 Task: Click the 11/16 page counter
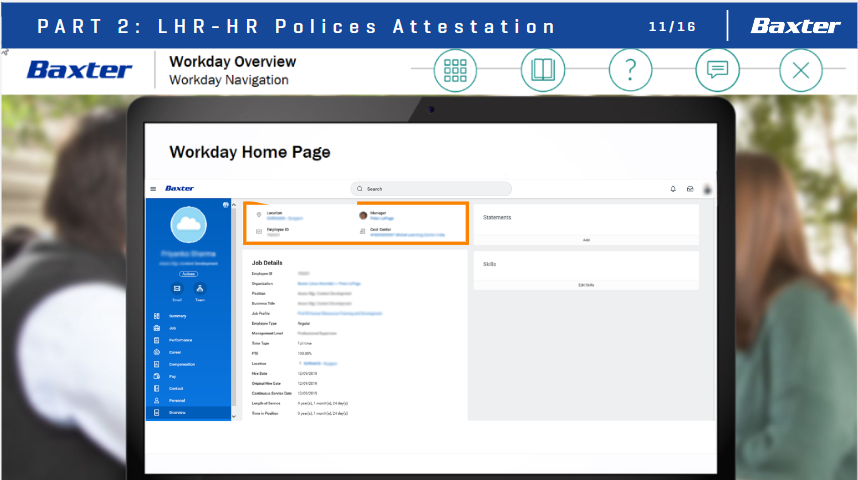click(672, 26)
